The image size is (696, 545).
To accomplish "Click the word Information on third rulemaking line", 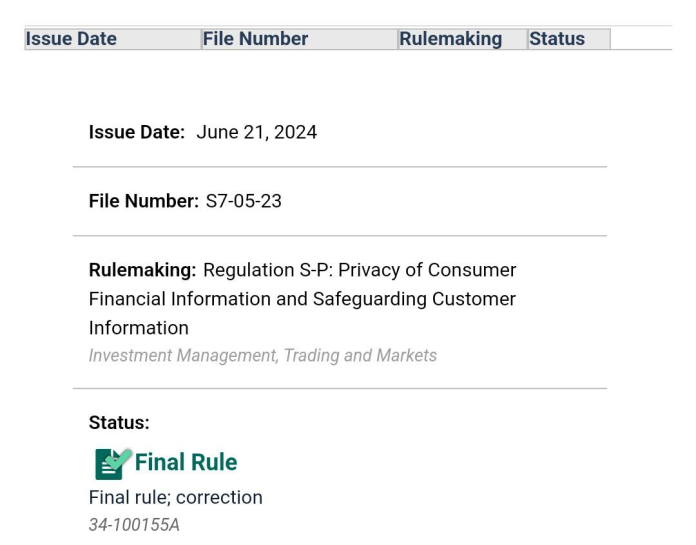I will (138, 328).
